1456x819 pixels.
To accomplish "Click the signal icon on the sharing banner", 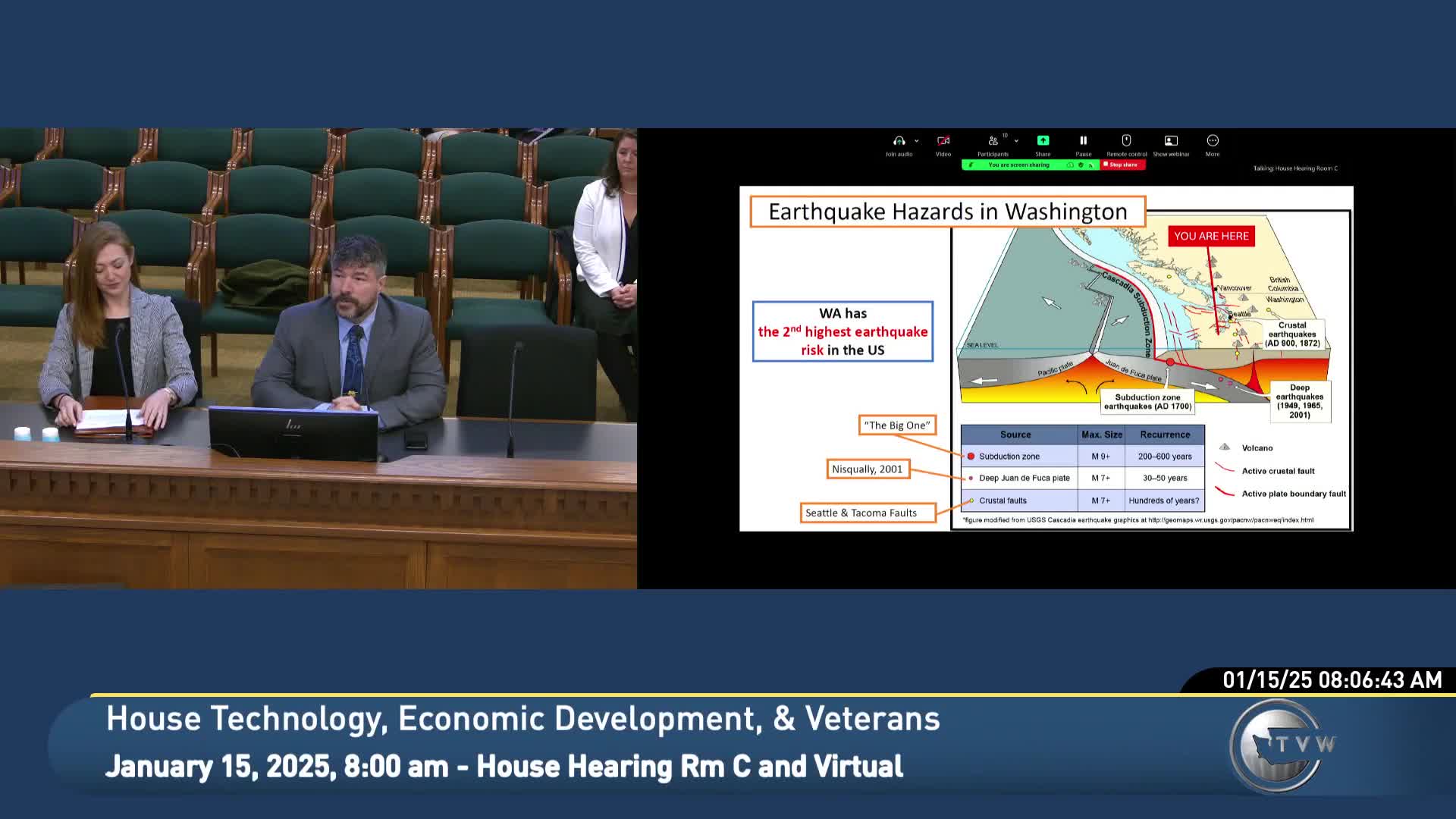I will (1090, 165).
